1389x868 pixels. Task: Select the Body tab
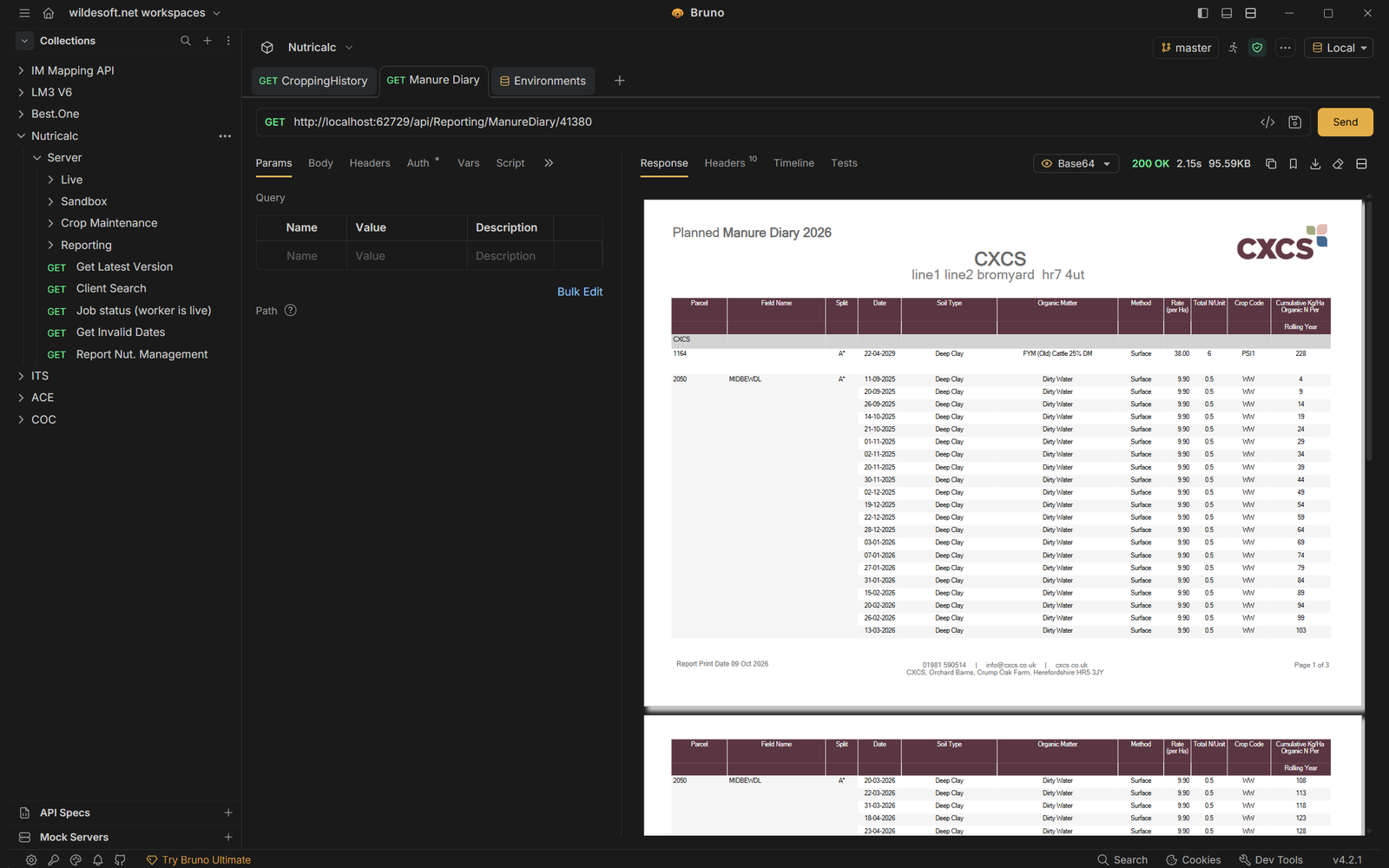point(320,163)
